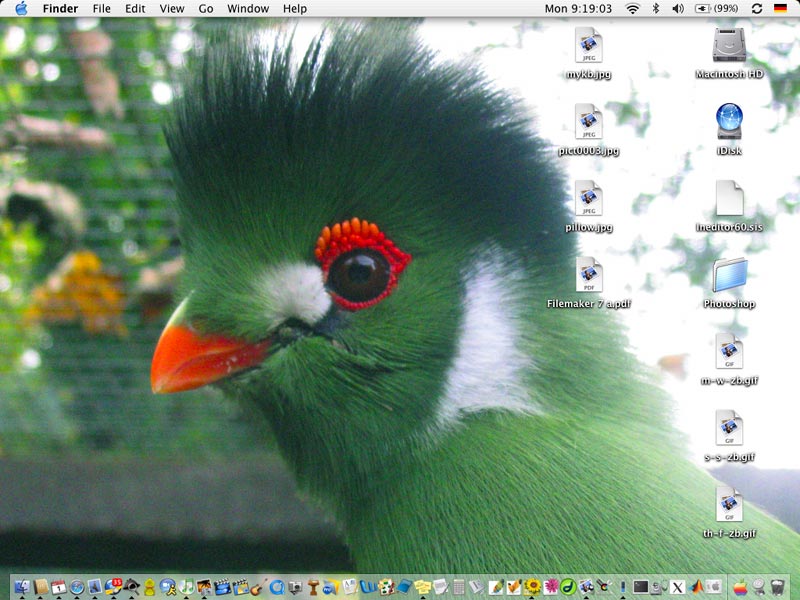Open the Macintosh HD drive icon
This screenshot has width=800, height=600.
tap(729, 46)
